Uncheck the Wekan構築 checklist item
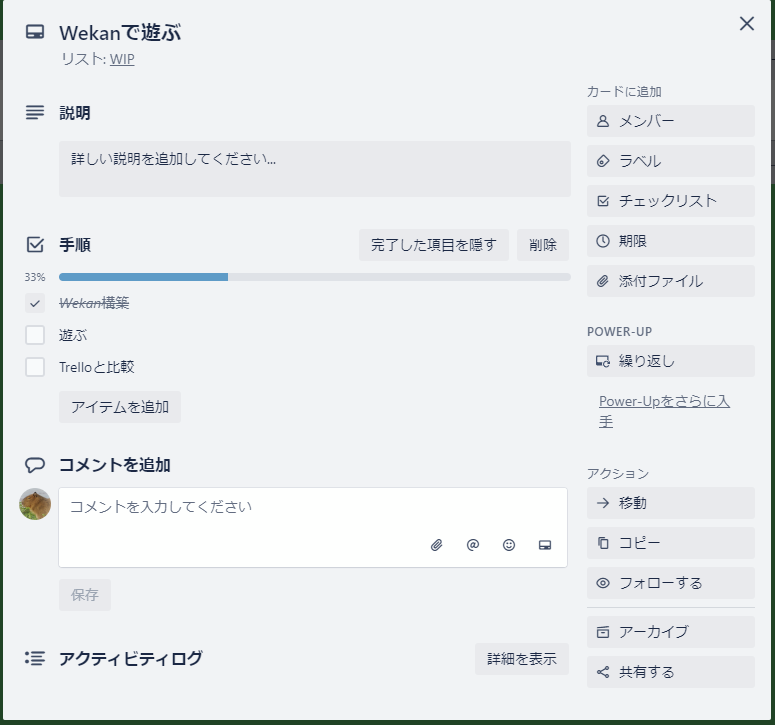Image resolution: width=775 pixels, height=725 pixels. 35,303
